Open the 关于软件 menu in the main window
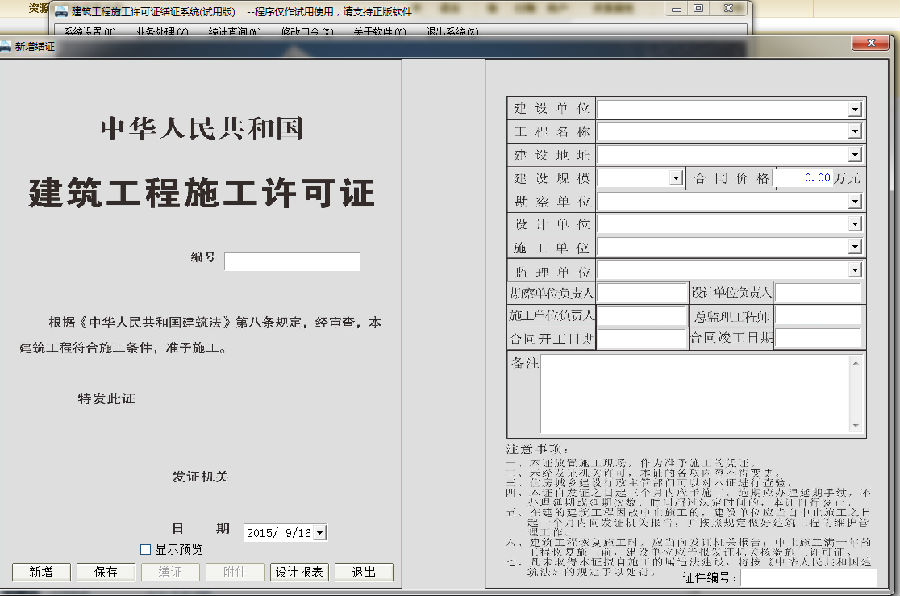The height and width of the screenshot is (596, 900). pyautogui.click(x=379, y=31)
